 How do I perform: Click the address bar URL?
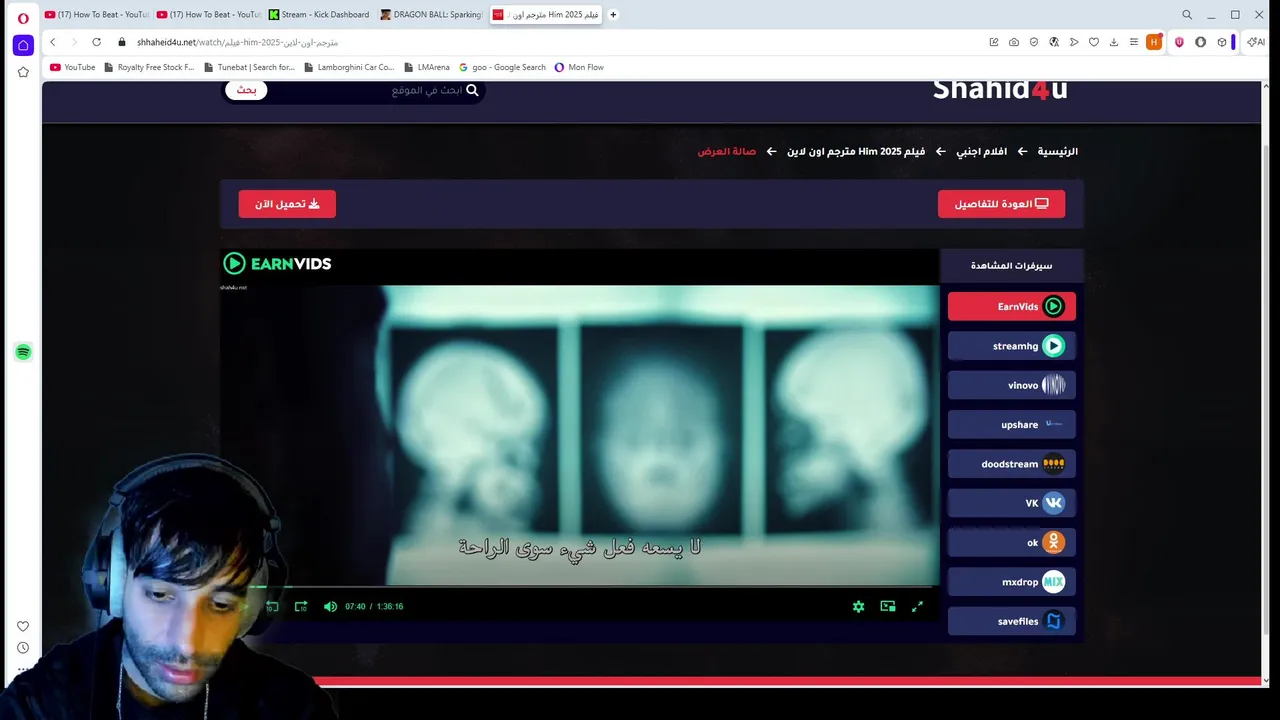tap(238, 42)
